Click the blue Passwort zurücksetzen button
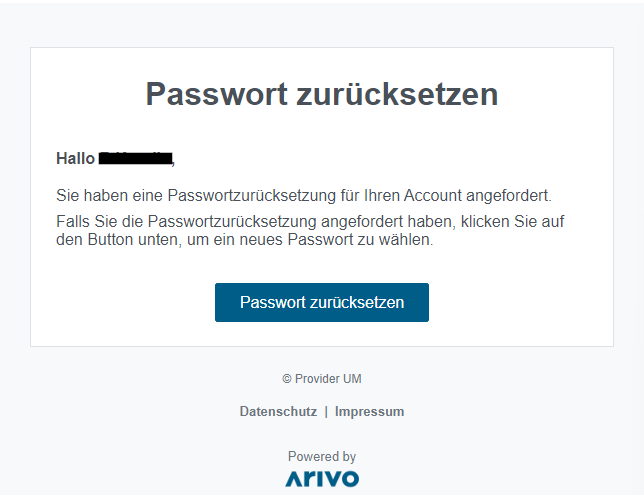 tap(322, 302)
